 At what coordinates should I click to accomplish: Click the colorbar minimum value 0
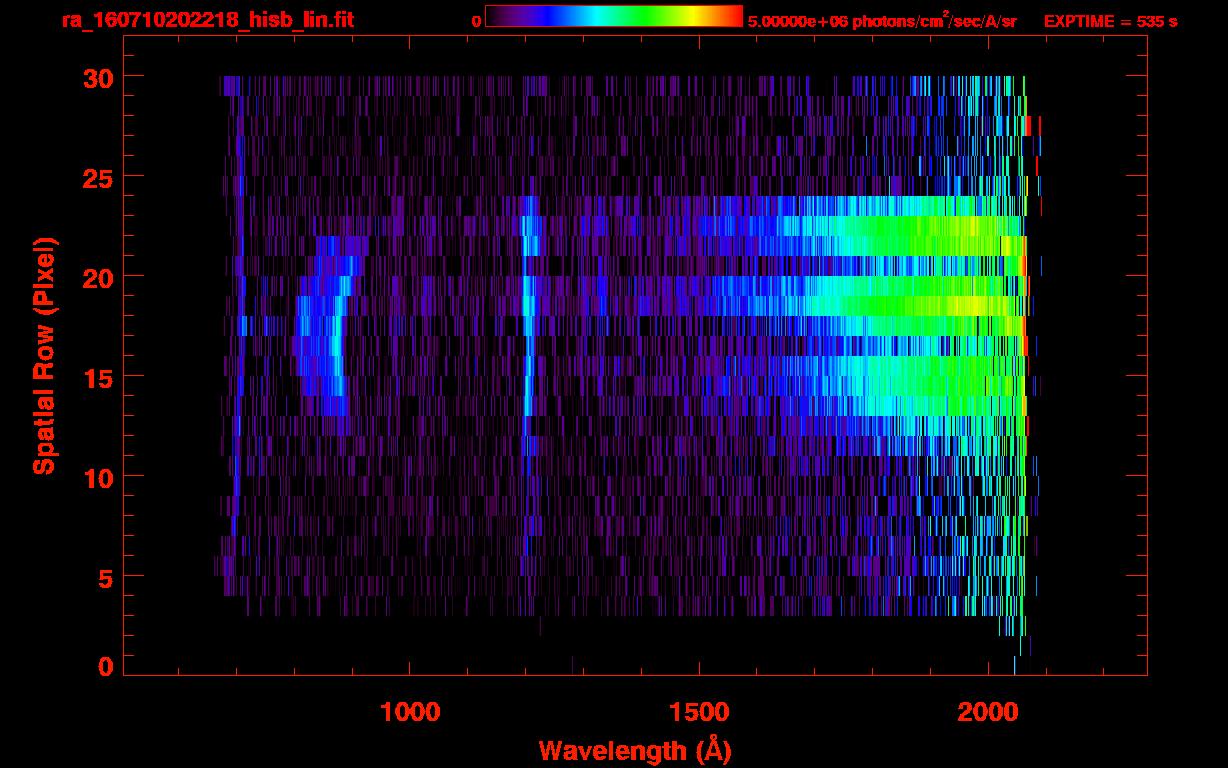click(x=476, y=21)
